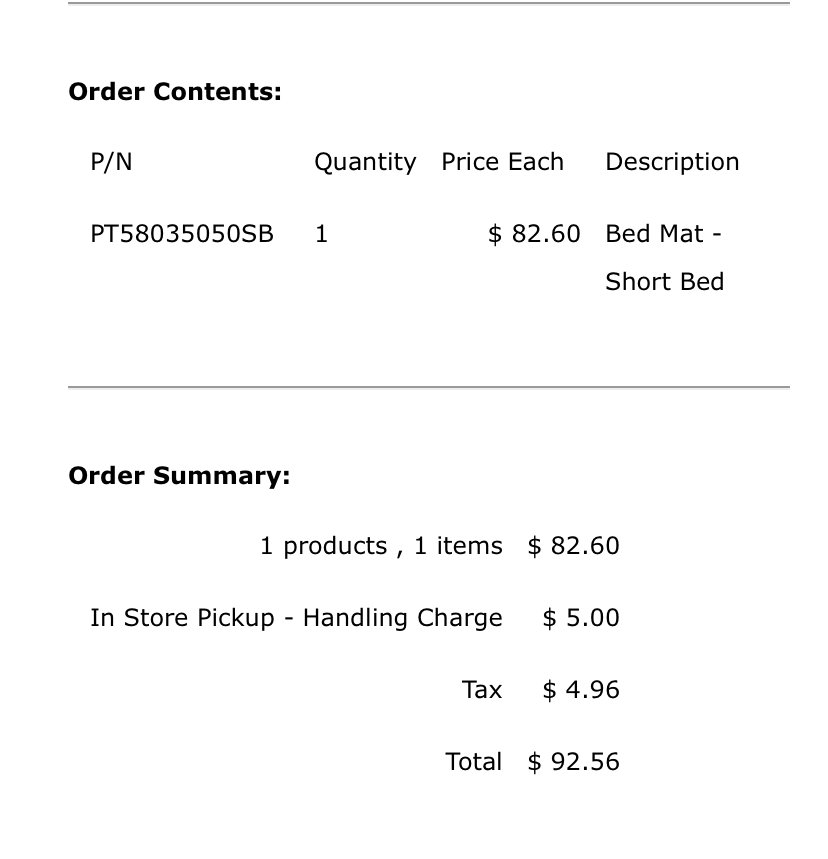Image resolution: width=828 pixels, height=859 pixels.
Task: Click the Order Summary heading
Action: 179,476
